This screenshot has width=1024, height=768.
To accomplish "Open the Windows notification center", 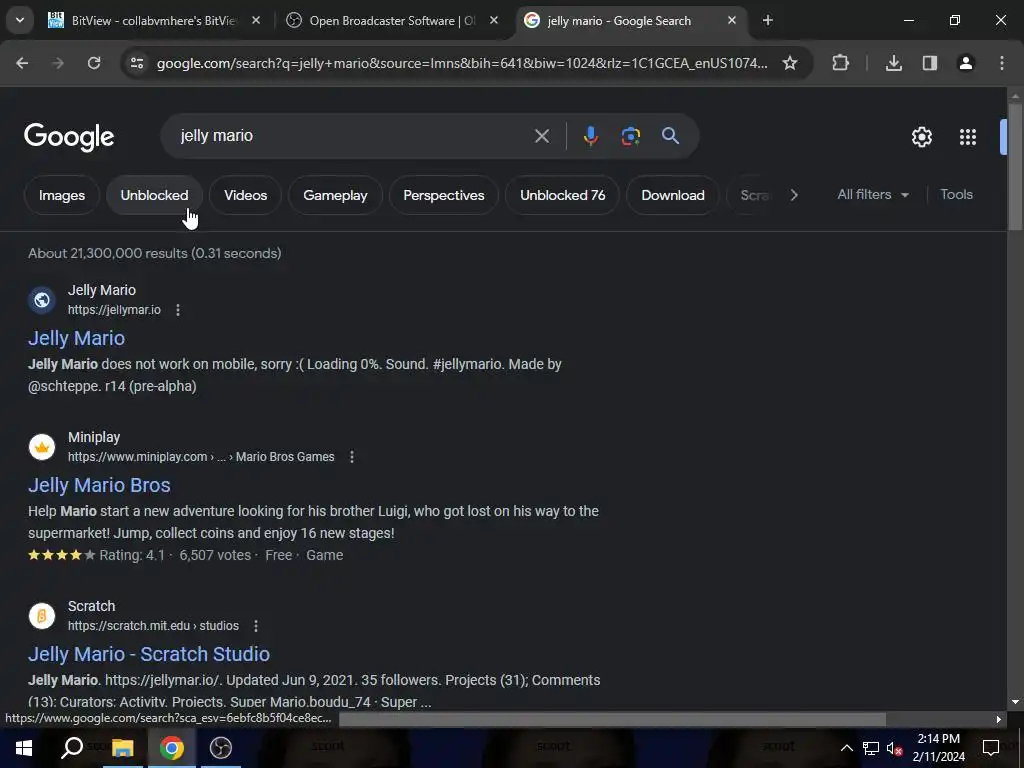I will [991, 748].
